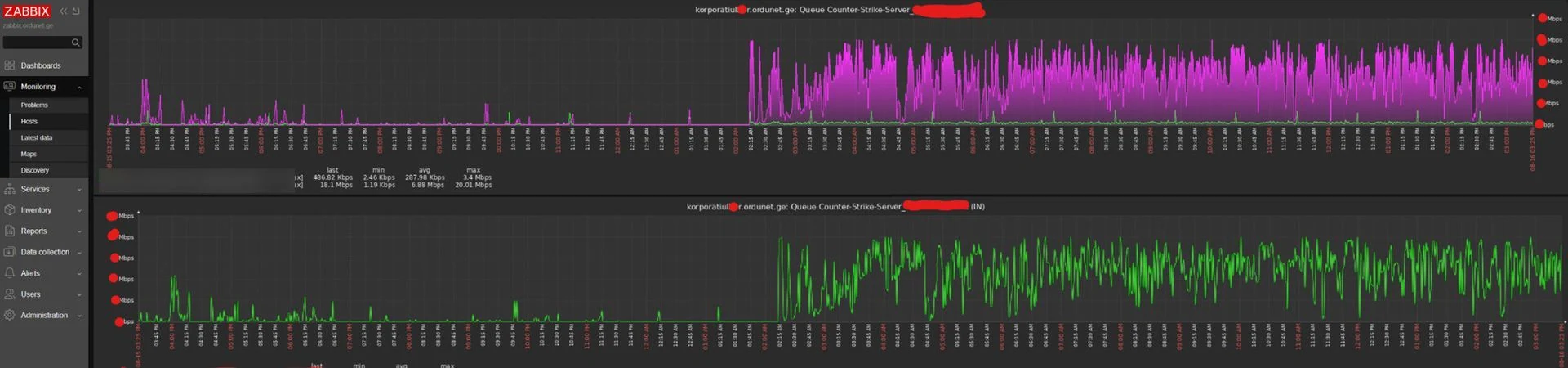This screenshot has height=368, width=1568.
Task: Open the Users menu section
Action: pyautogui.click(x=30, y=294)
